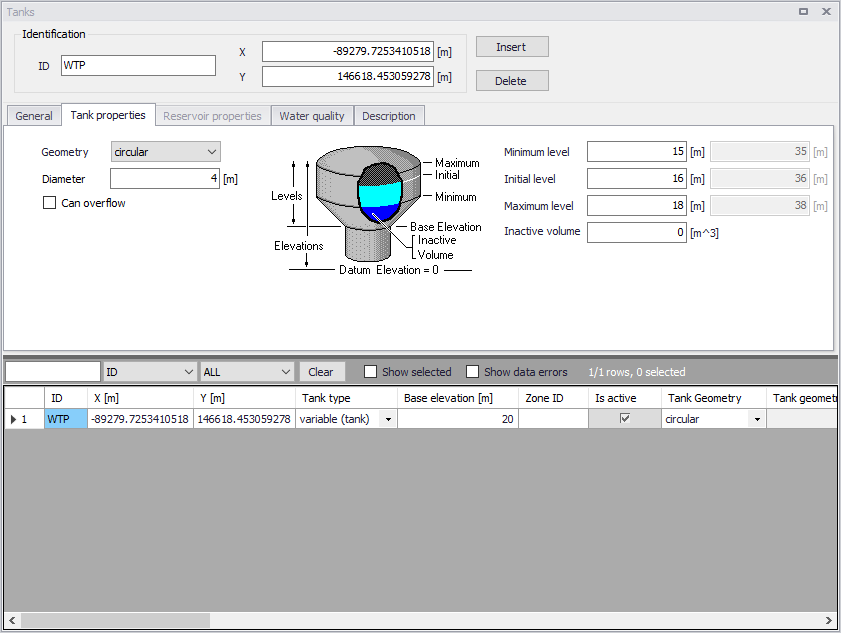The width and height of the screenshot is (841, 633).
Task: Switch to the Tank properties tab
Action: [x=108, y=115]
